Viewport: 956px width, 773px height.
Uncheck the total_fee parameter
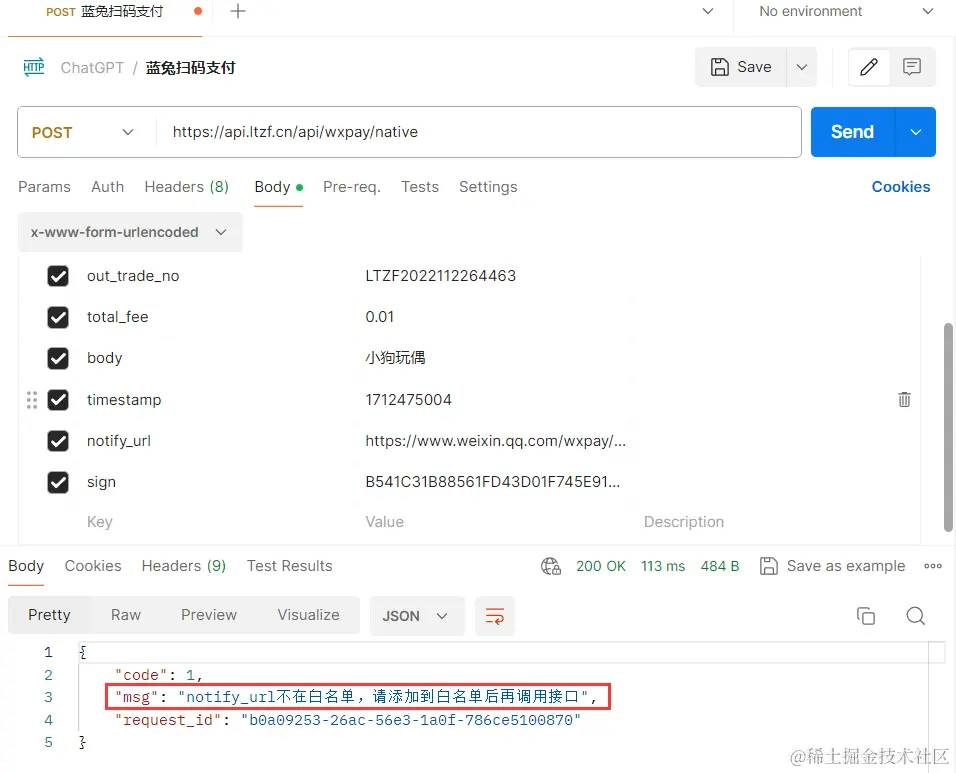[x=58, y=317]
